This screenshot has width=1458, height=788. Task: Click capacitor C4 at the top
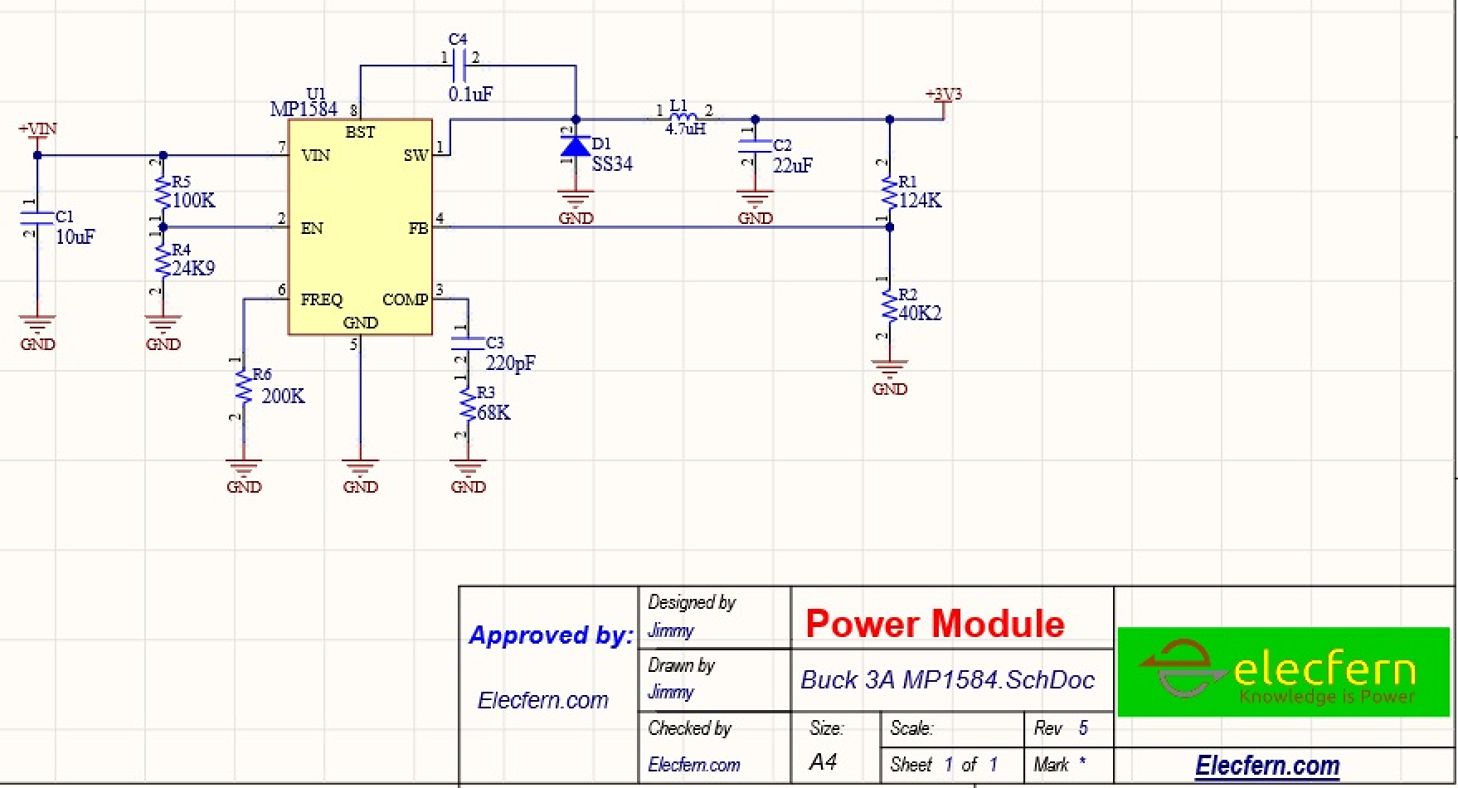click(458, 63)
